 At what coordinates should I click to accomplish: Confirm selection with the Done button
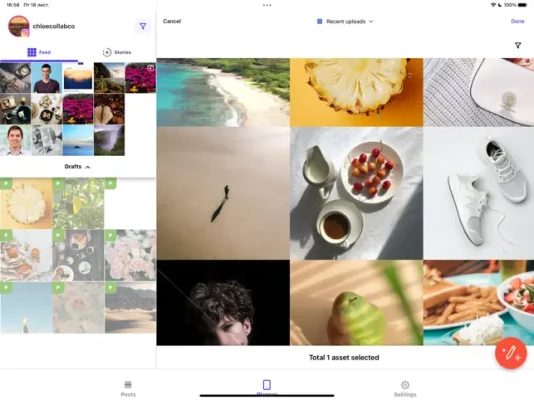(x=517, y=21)
